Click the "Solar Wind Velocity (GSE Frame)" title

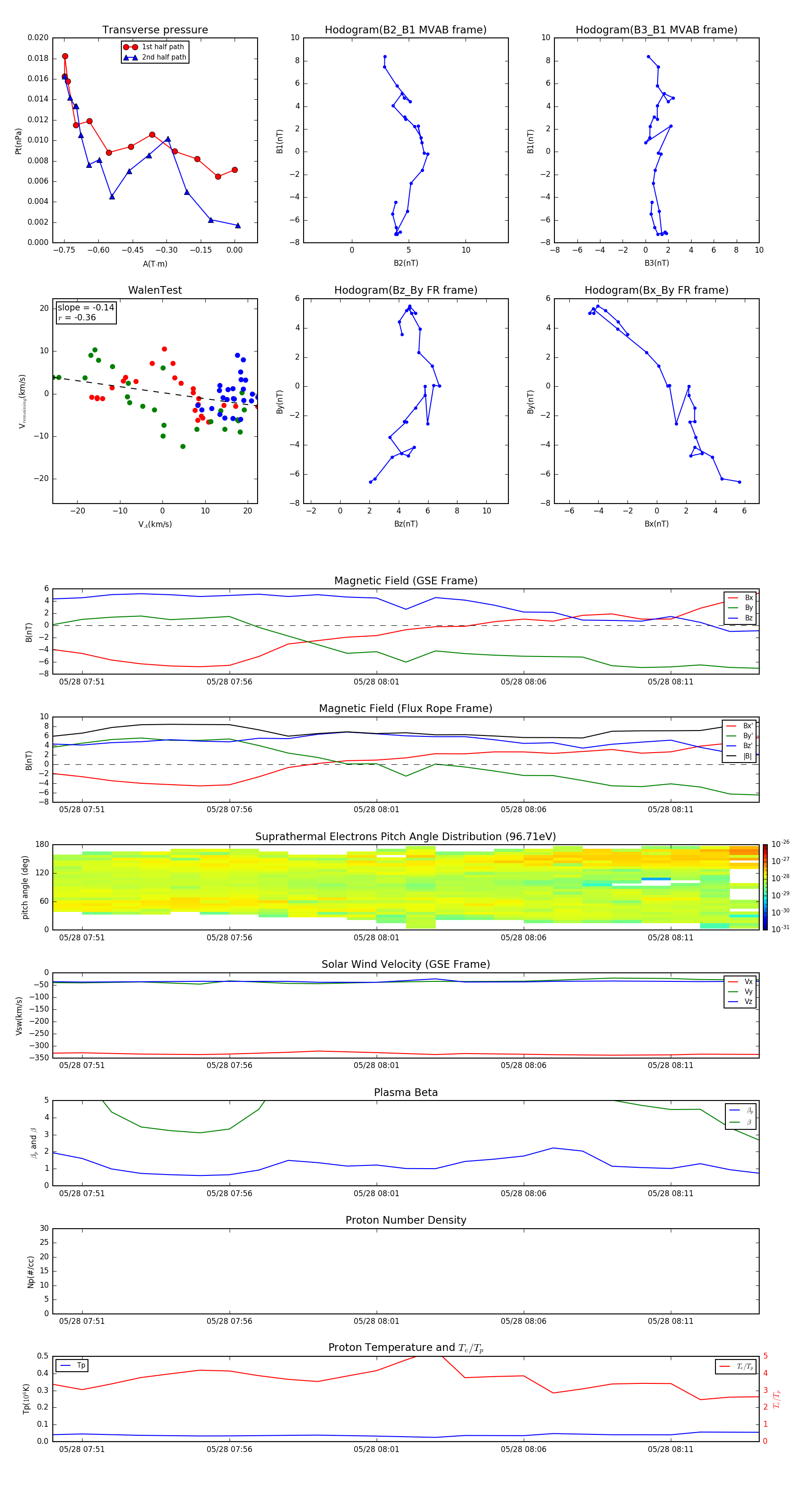406,965
